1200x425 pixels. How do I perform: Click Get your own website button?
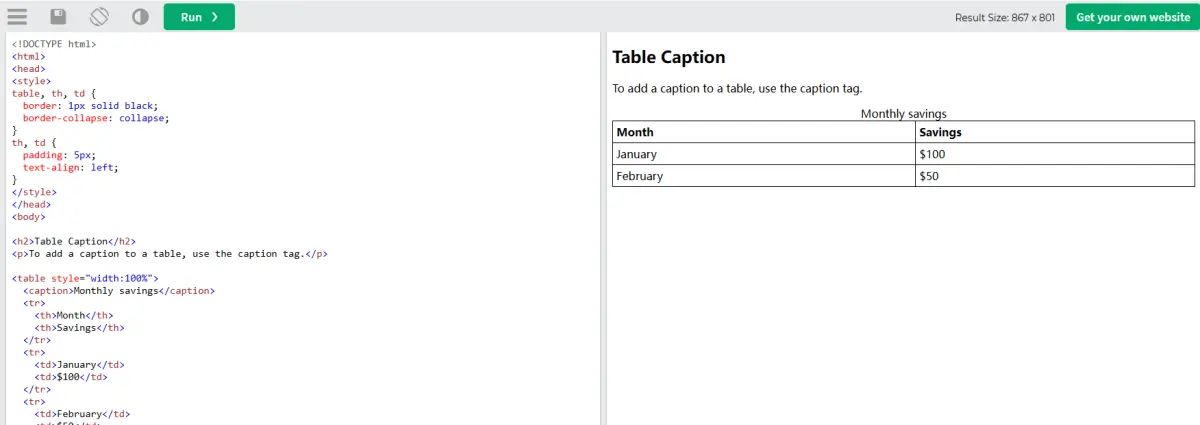coord(1132,17)
